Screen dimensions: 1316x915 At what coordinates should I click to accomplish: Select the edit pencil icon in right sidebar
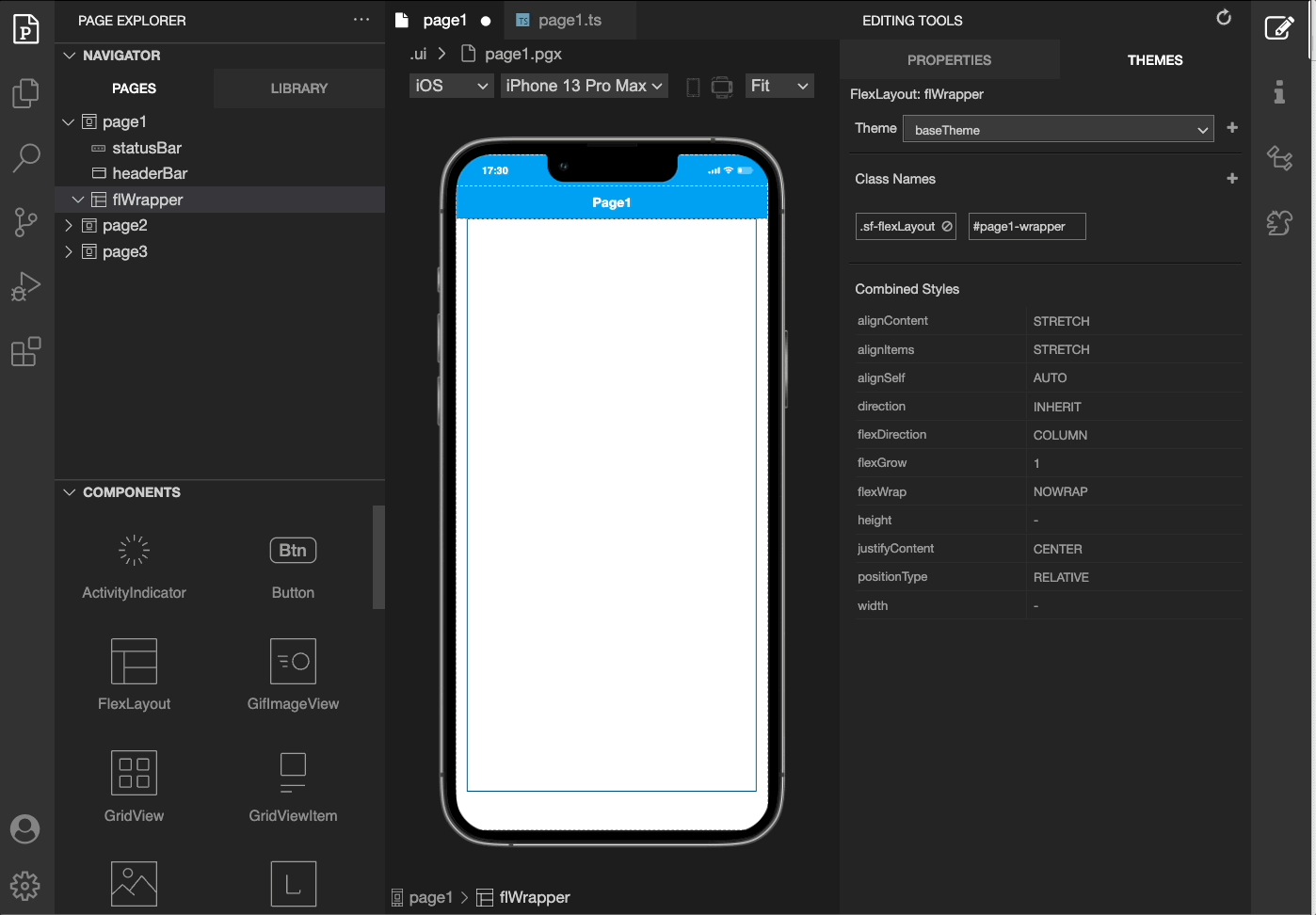click(1279, 27)
